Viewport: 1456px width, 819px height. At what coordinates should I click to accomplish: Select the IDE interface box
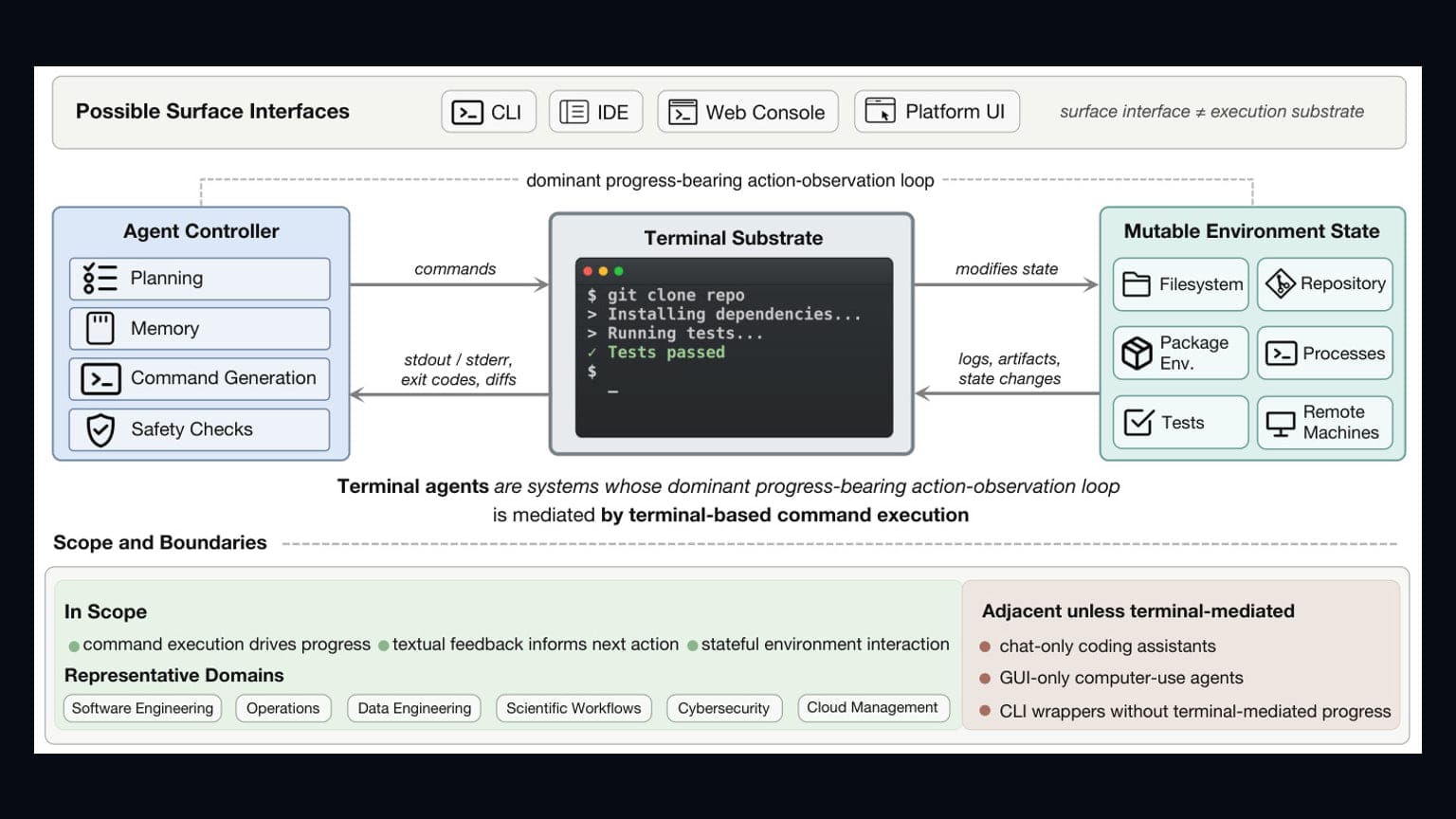tap(595, 112)
